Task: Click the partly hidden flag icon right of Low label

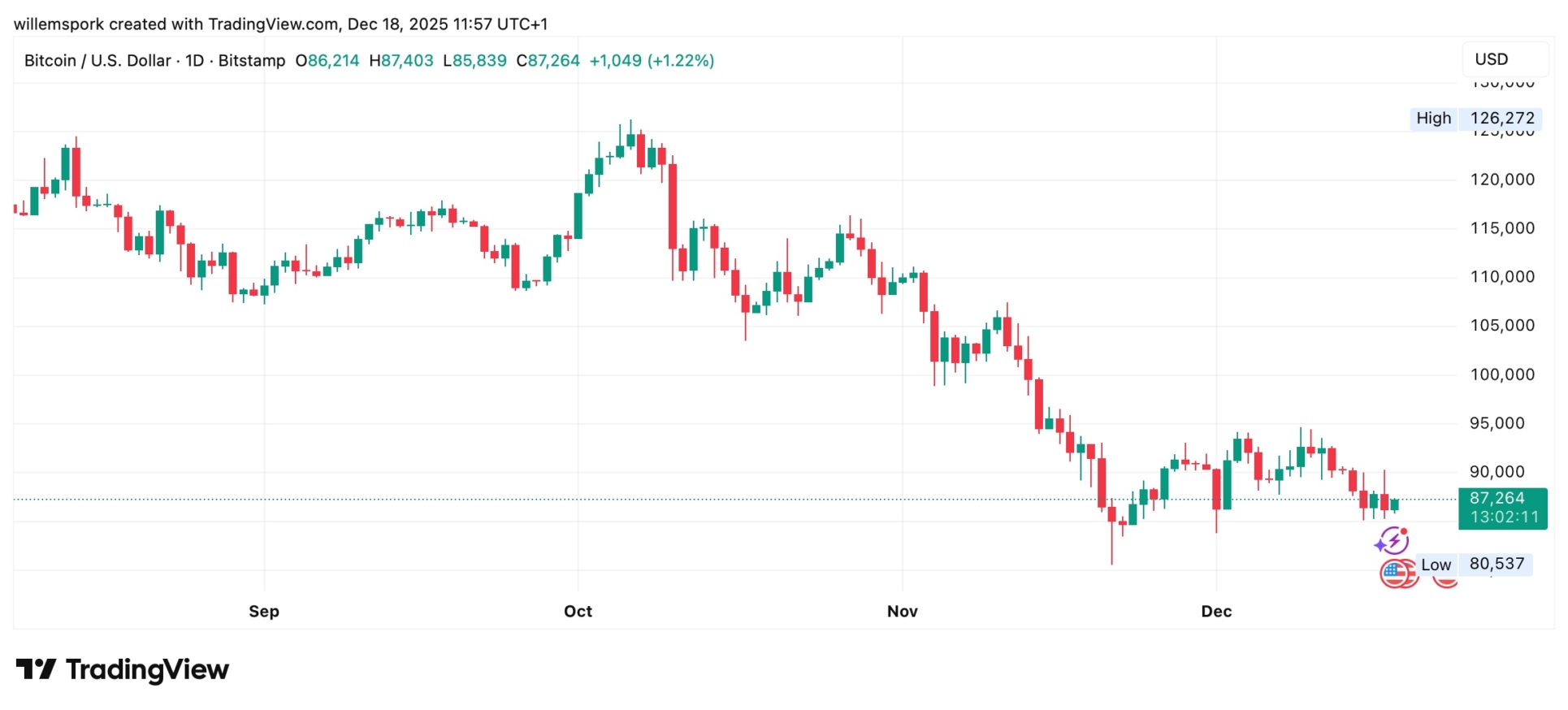Action: click(1445, 580)
